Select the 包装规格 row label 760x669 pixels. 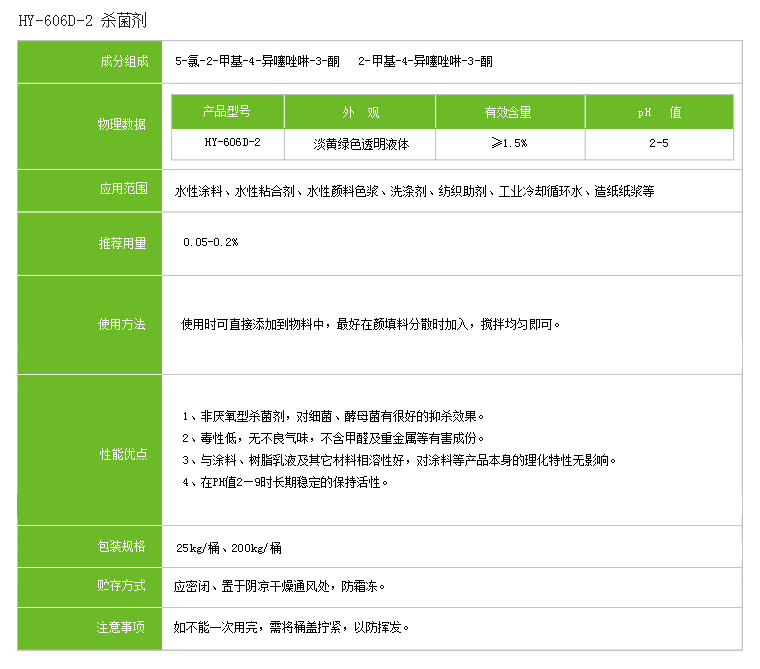pos(121,546)
